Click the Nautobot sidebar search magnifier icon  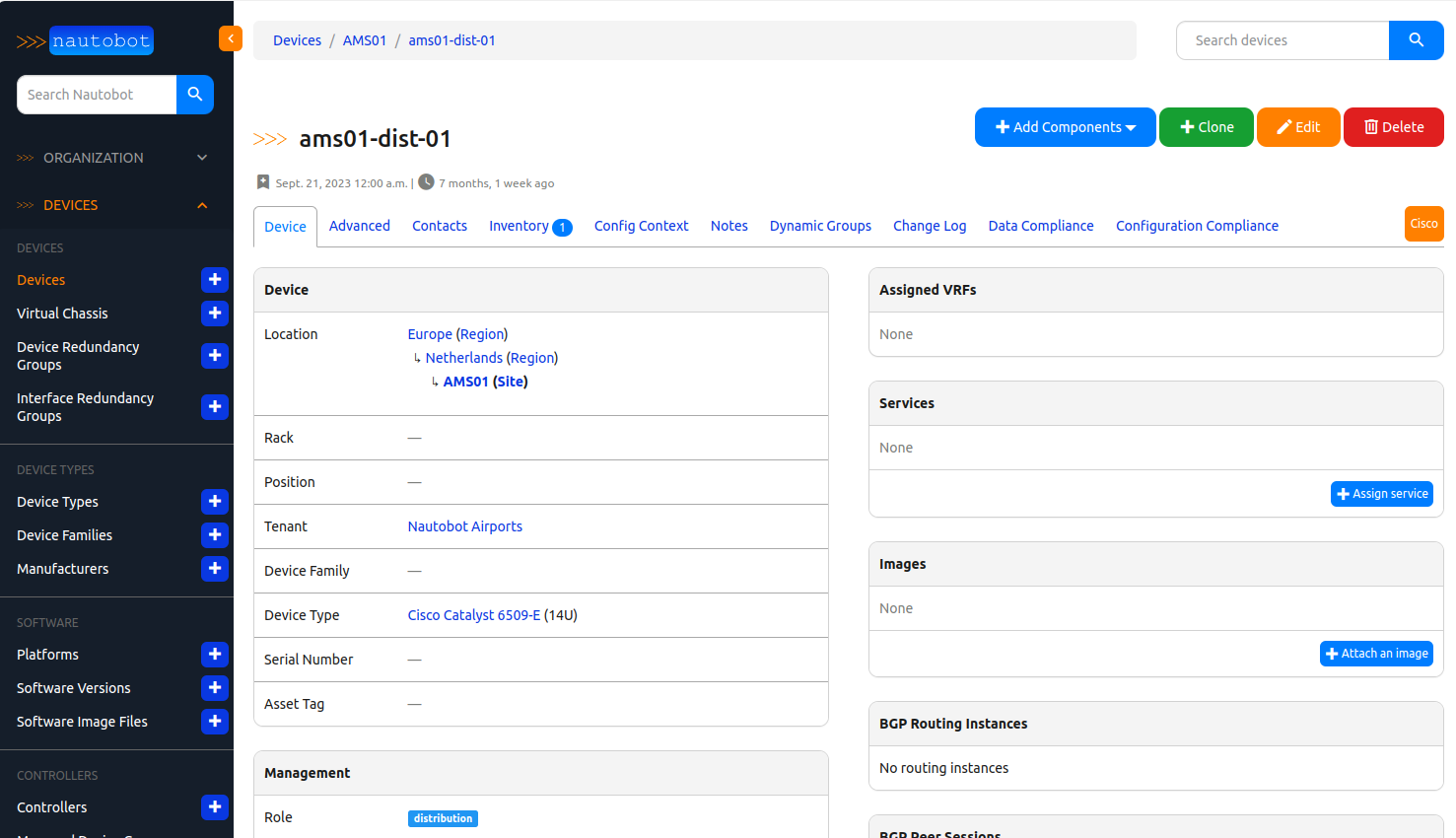point(195,95)
